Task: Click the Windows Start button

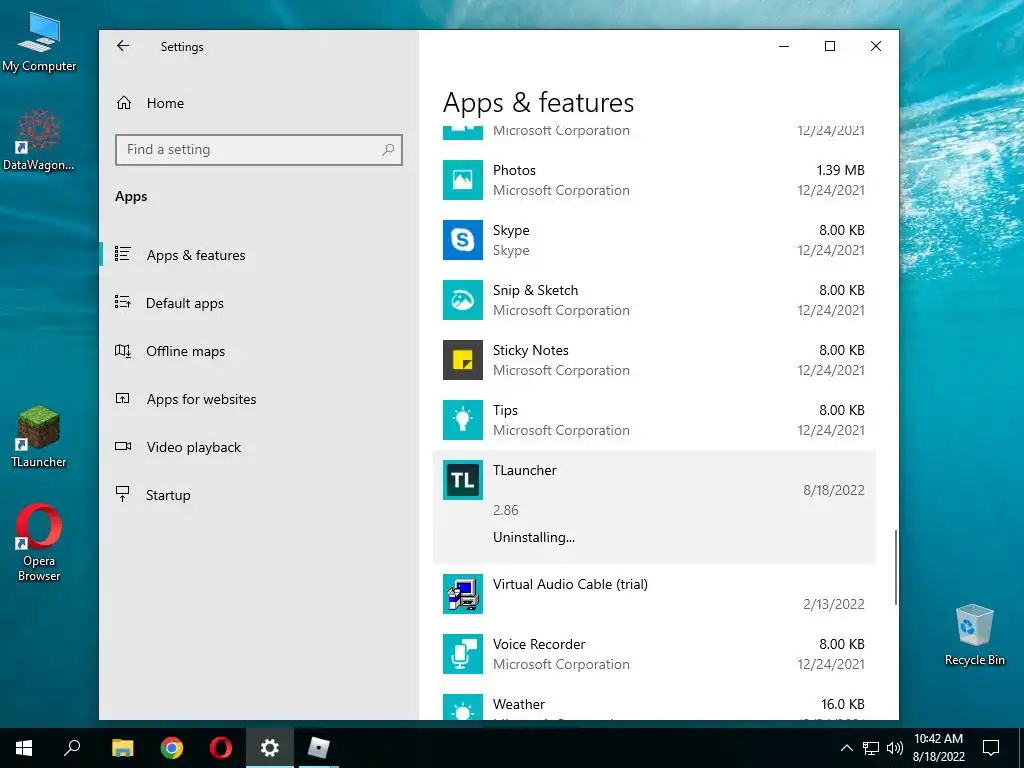Action: (x=24, y=748)
